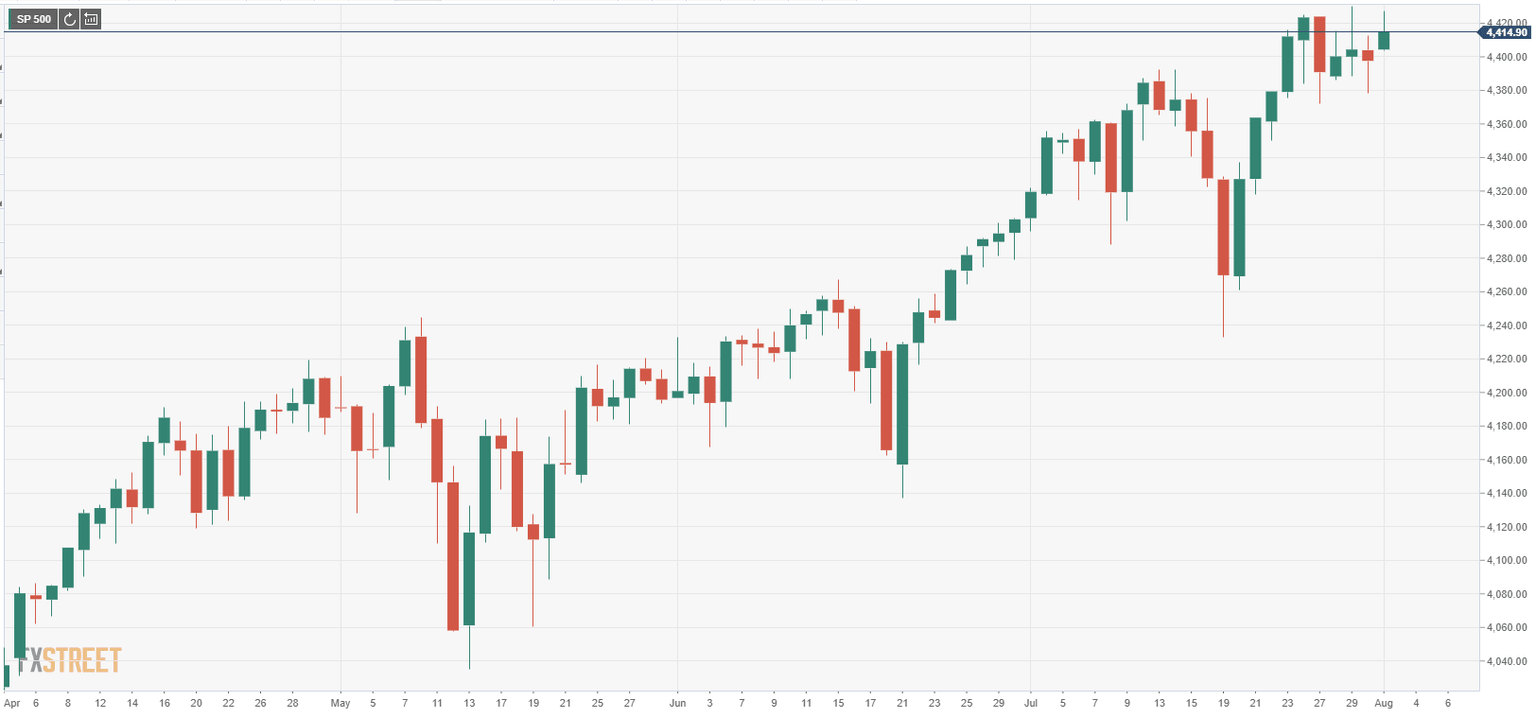The width and height of the screenshot is (1536, 720).
Task: Select the Aug label on date axis
Action: tap(1384, 704)
